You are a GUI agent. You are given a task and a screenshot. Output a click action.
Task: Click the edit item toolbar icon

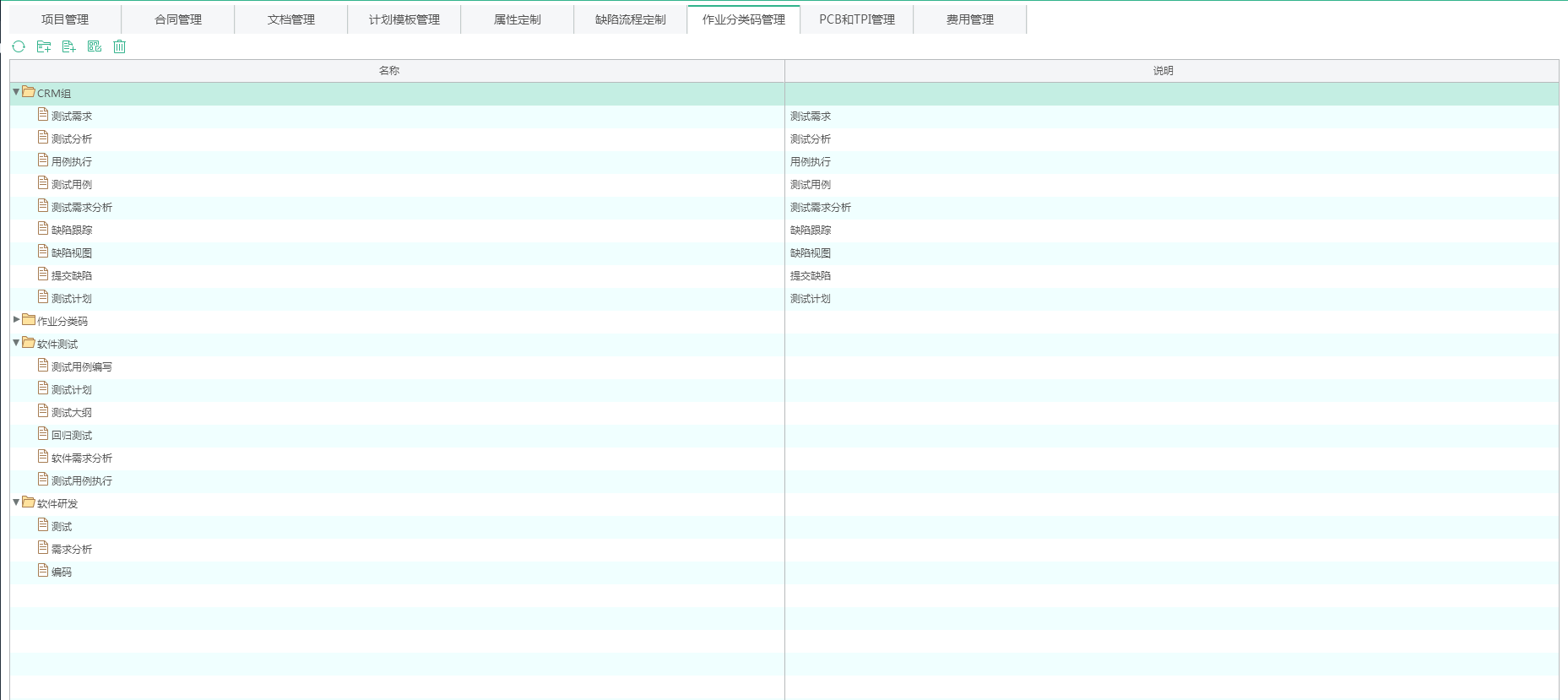tap(95, 46)
